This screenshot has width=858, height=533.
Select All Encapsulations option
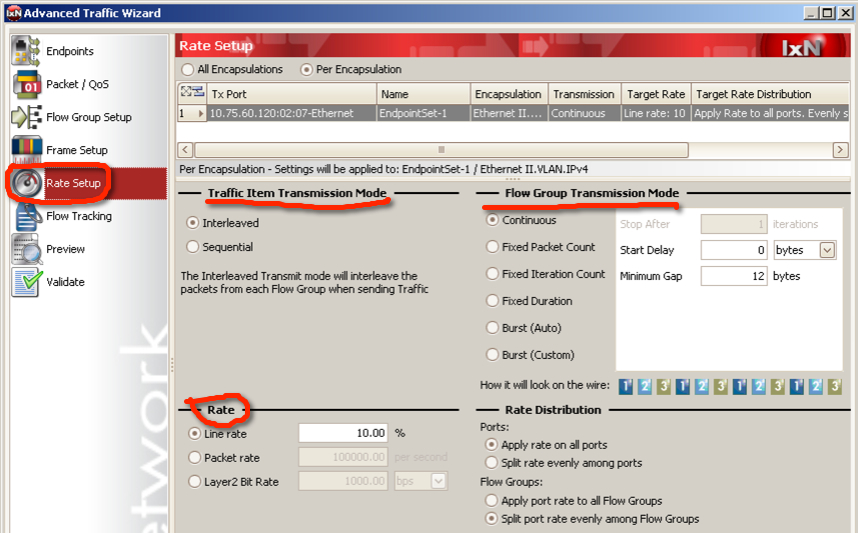(188, 69)
